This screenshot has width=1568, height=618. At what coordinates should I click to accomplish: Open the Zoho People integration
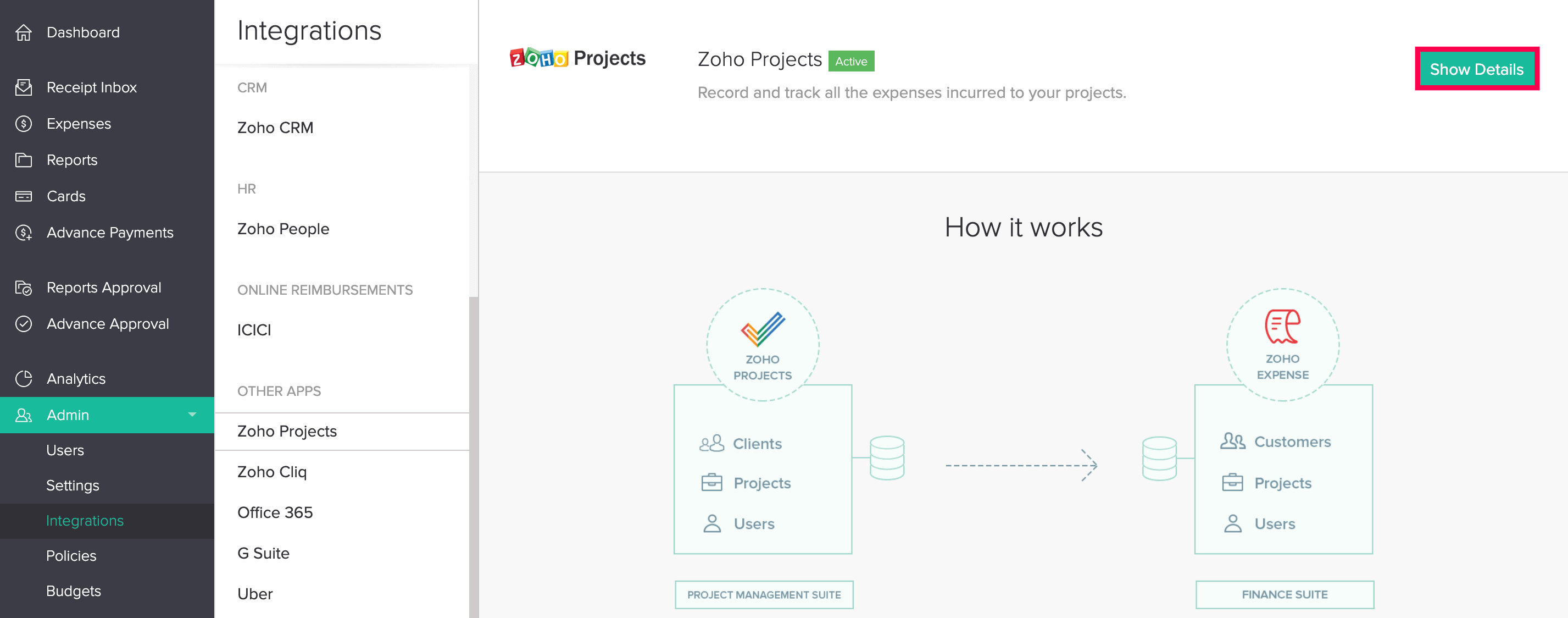click(x=283, y=229)
